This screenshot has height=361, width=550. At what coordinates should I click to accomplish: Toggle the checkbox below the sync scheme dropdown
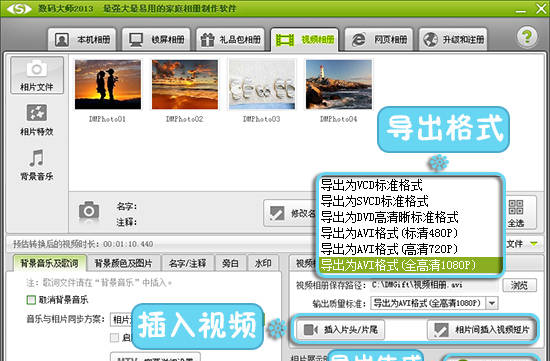(x=114, y=337)
